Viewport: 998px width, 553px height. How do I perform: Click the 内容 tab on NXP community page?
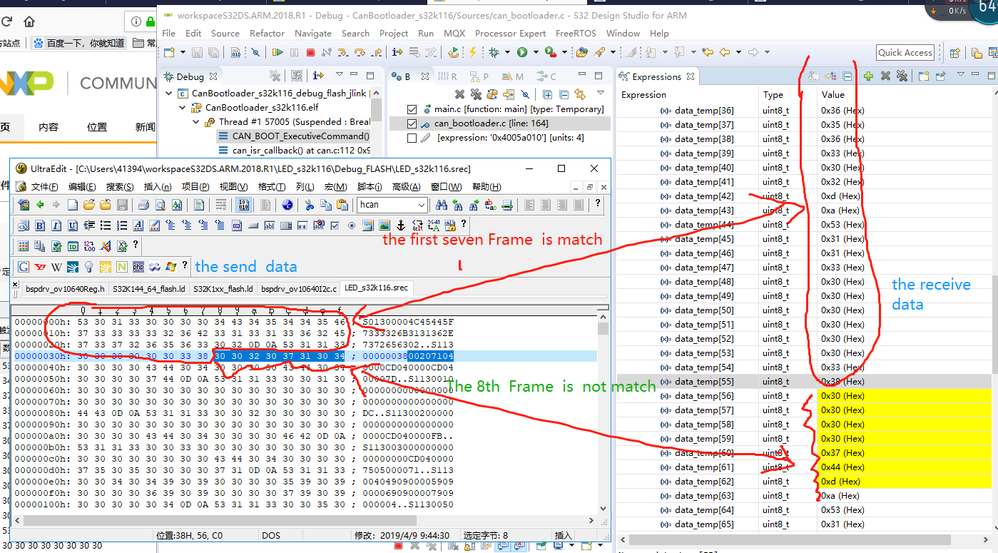pyautogui.click(x=48, y=127)
